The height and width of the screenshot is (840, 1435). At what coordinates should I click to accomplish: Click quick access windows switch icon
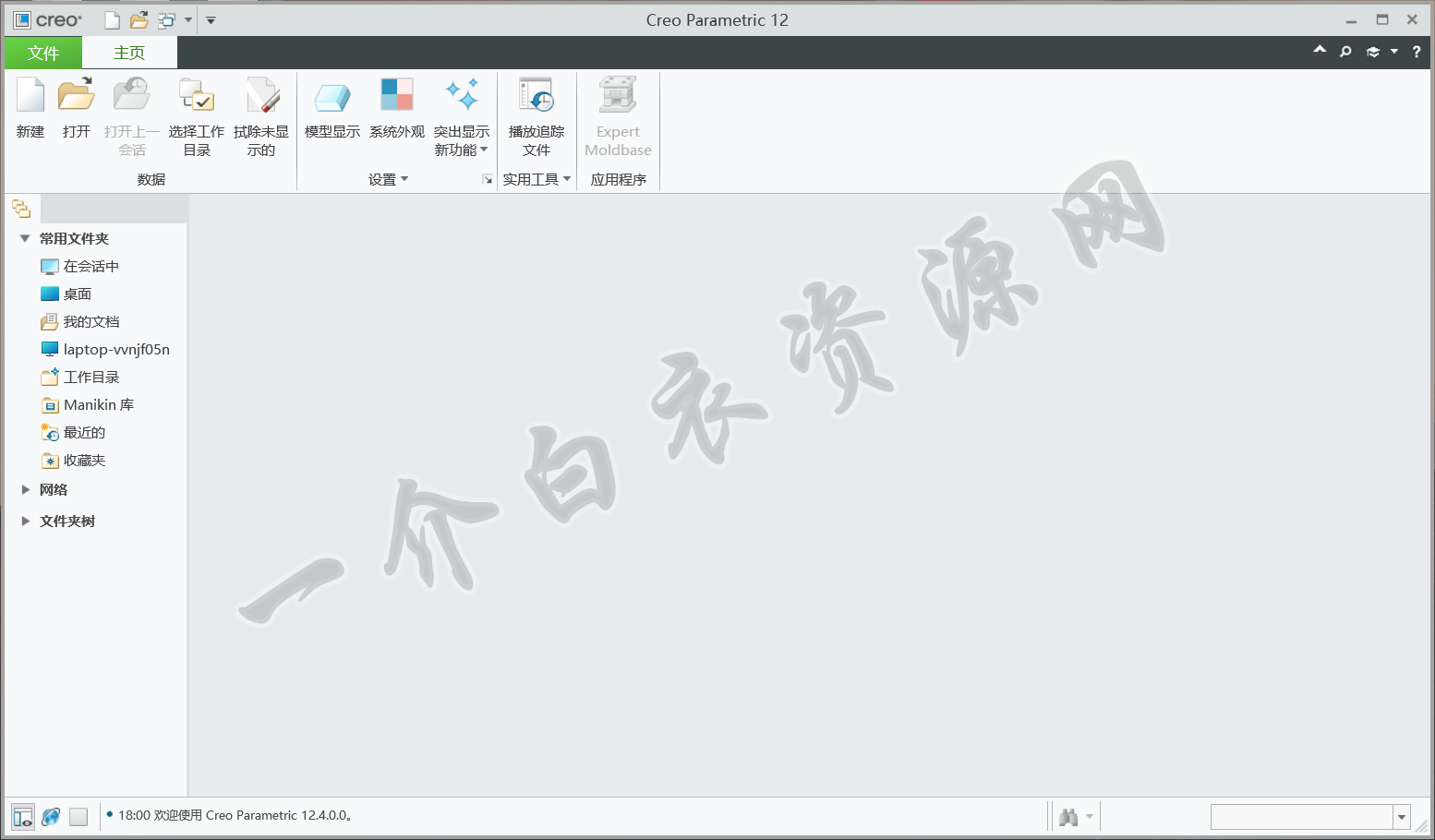[x=166, y=20]
